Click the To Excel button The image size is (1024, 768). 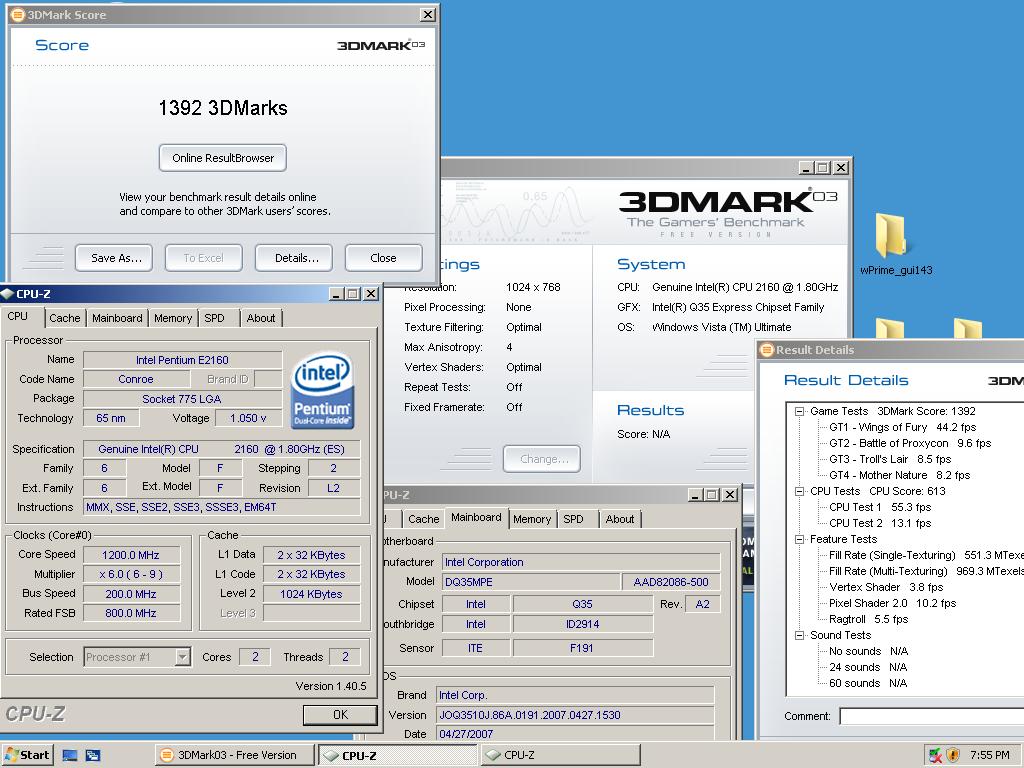(x=204, y=258)
